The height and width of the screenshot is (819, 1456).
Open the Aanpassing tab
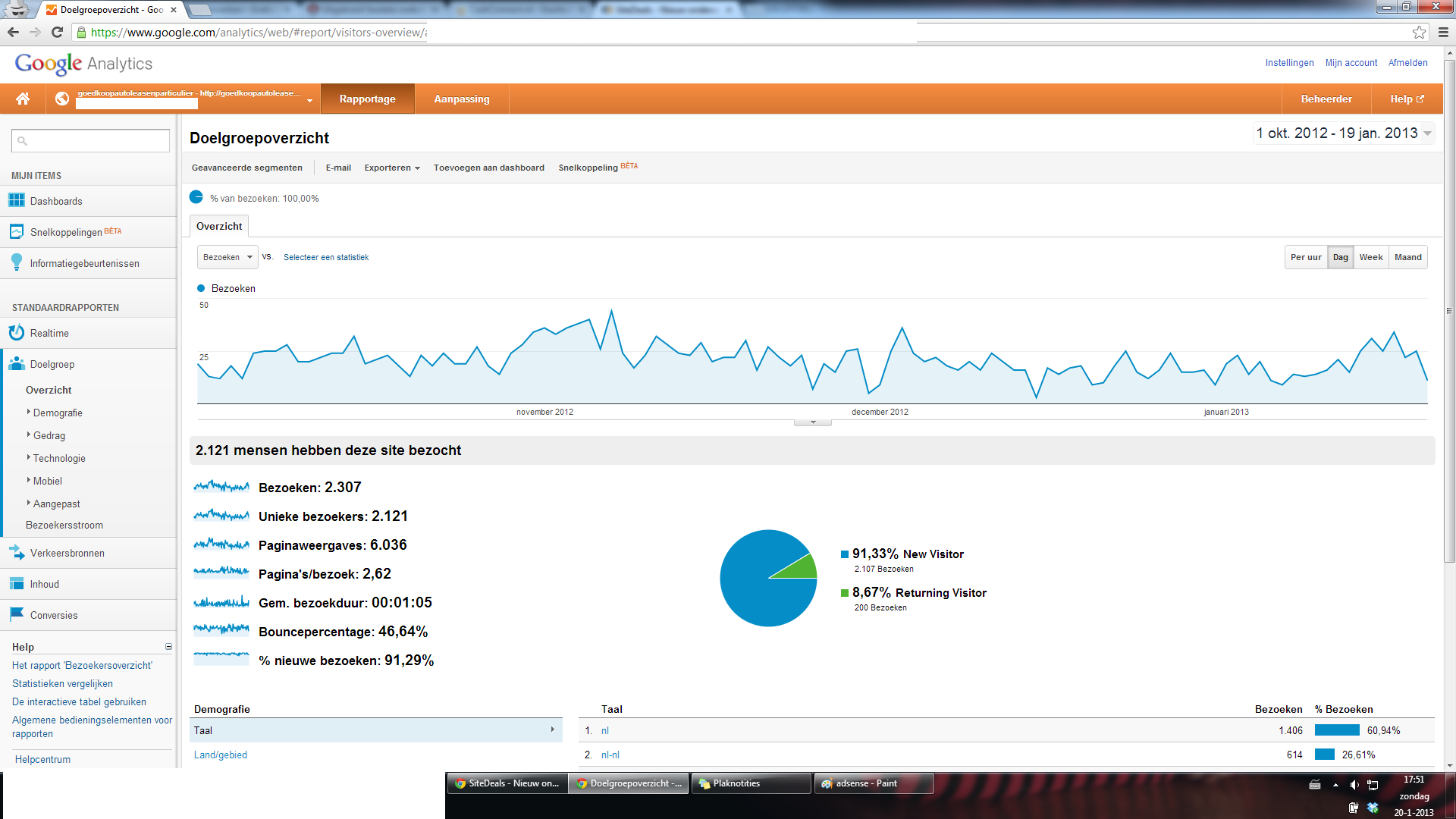point(462,99)
